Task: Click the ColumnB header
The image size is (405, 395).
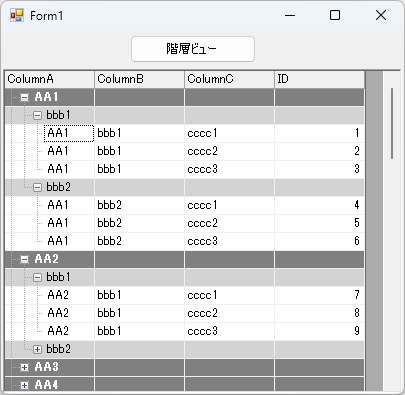Action: pos(139,79)
